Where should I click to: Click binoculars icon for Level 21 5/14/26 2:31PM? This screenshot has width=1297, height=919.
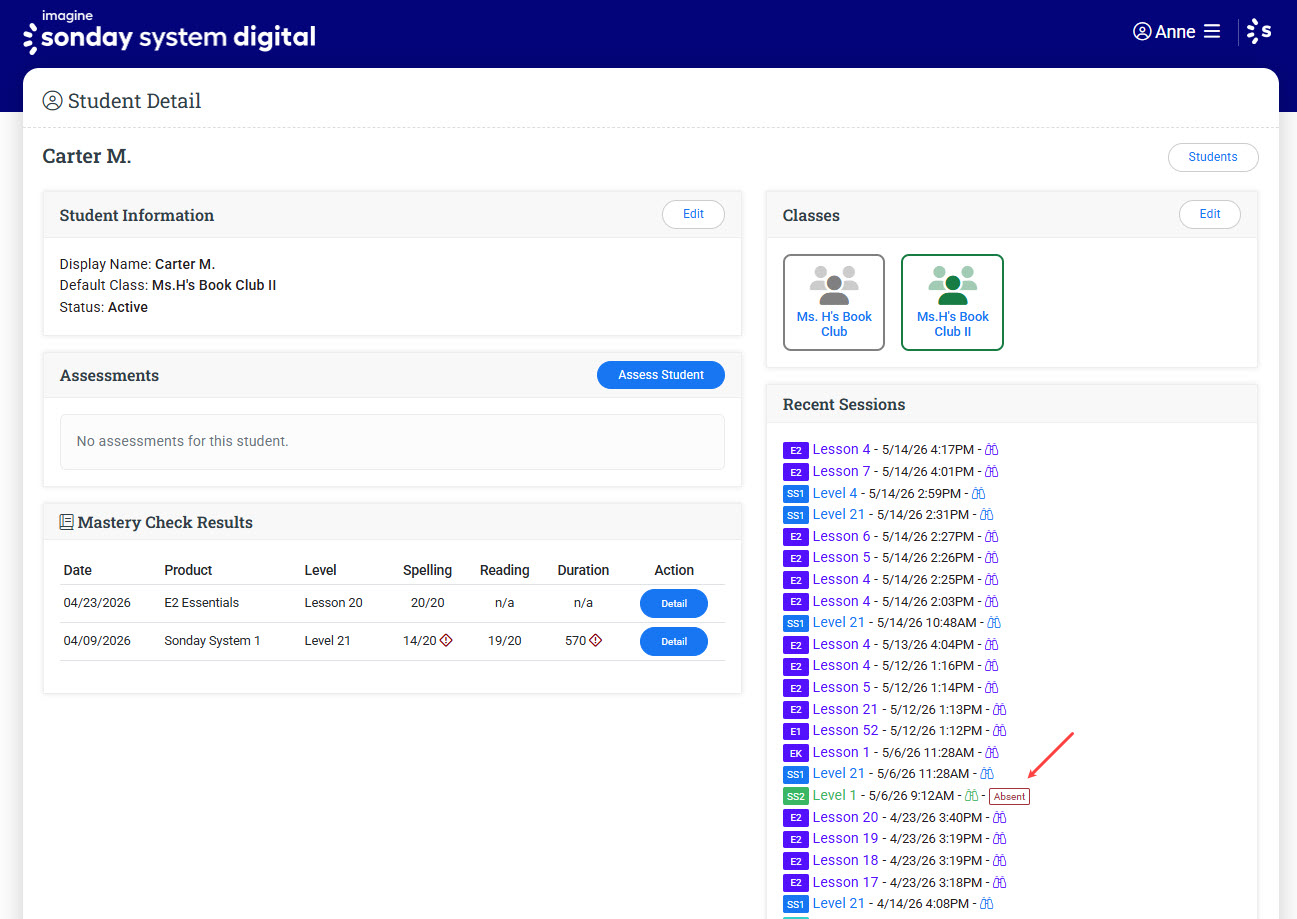[986, 515]
